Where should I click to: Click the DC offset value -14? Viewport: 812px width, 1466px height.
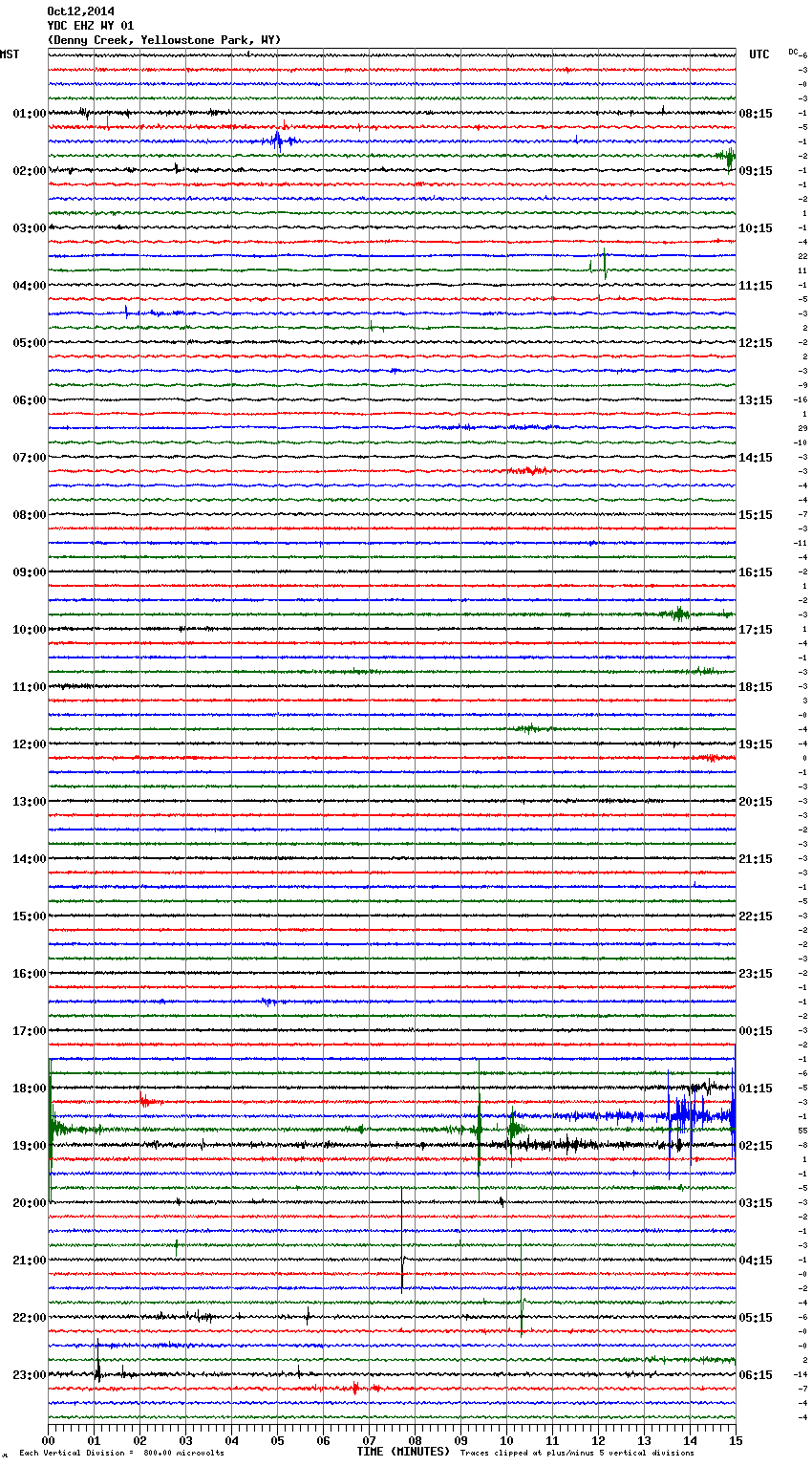pos(801,1374)
